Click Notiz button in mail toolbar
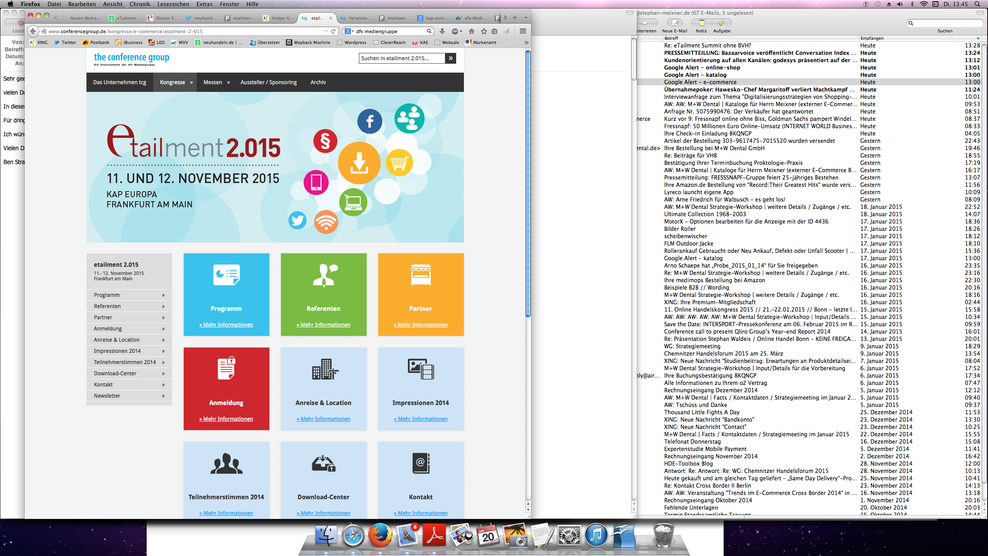988x556 pixels. [x=701, y=25]
